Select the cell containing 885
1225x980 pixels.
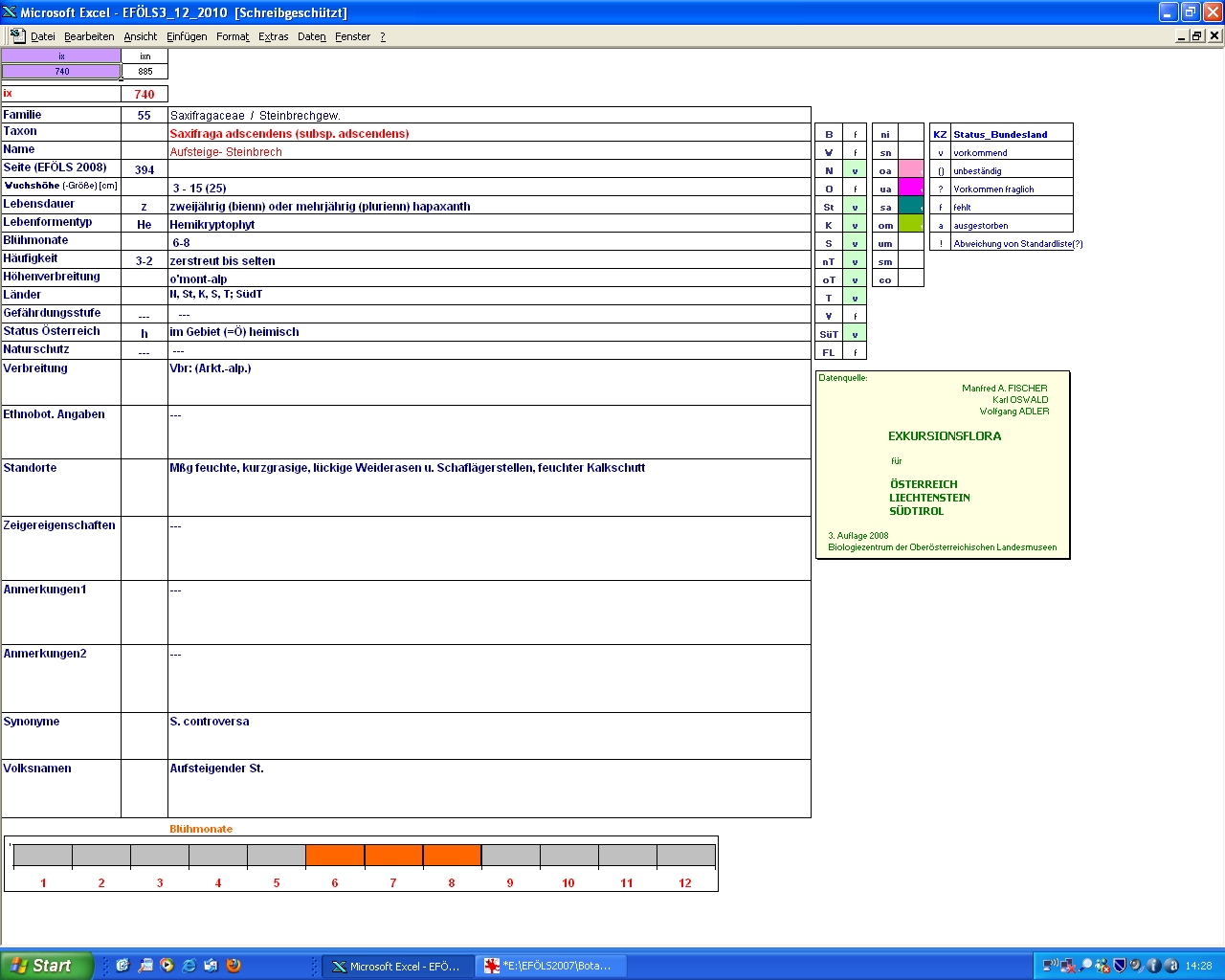click(x=145, y=71)
